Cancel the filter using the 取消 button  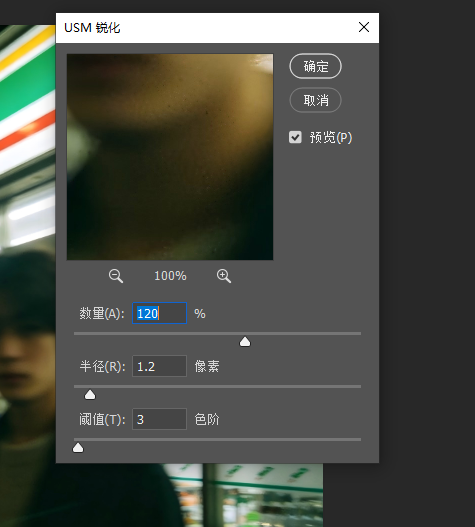pos(315,100)
